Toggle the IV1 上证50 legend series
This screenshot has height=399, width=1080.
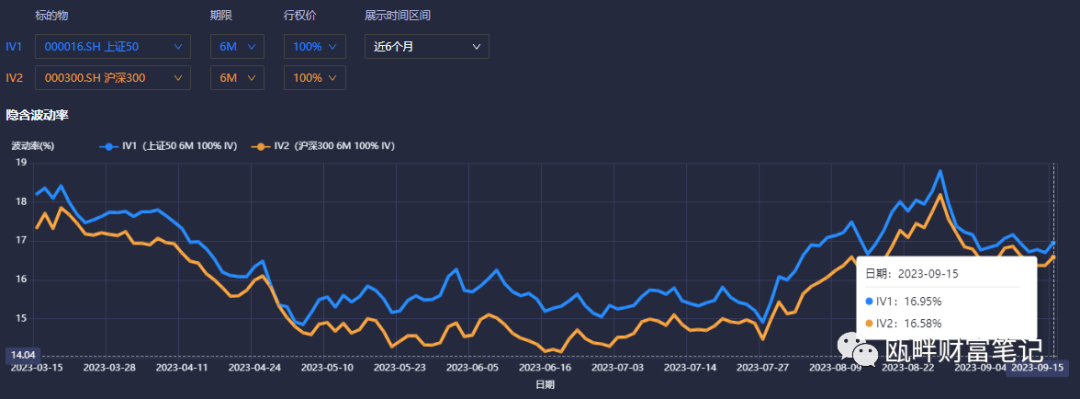tap(169, 146)
